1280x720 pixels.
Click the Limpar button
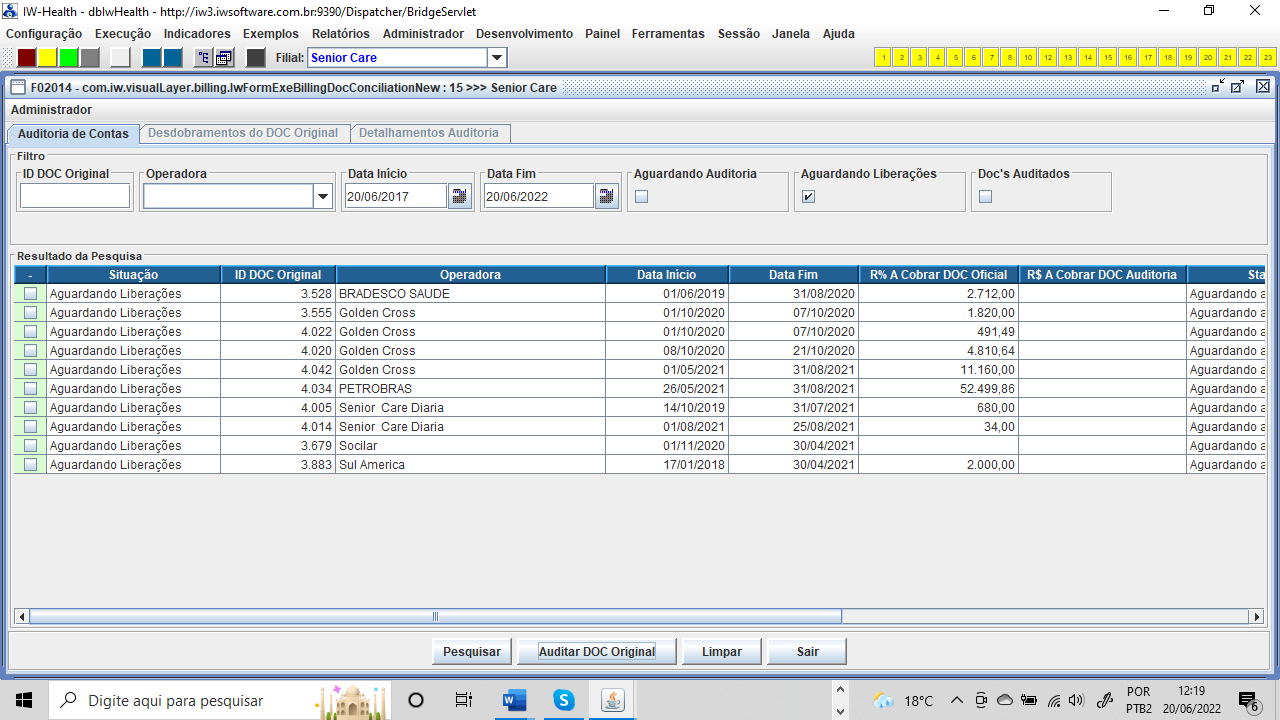click(x=722, y=652)
